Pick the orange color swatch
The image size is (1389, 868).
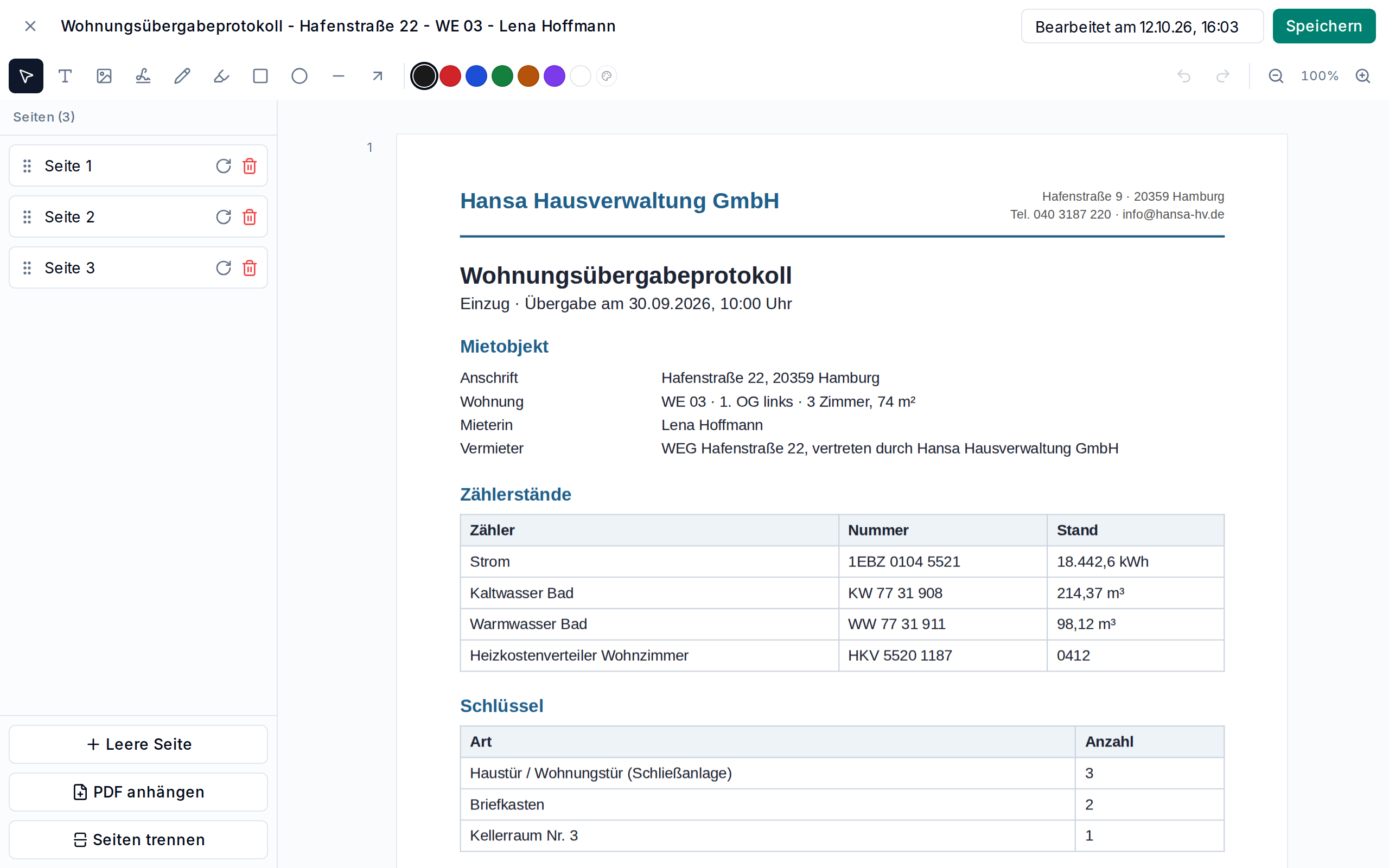point(528,76)
